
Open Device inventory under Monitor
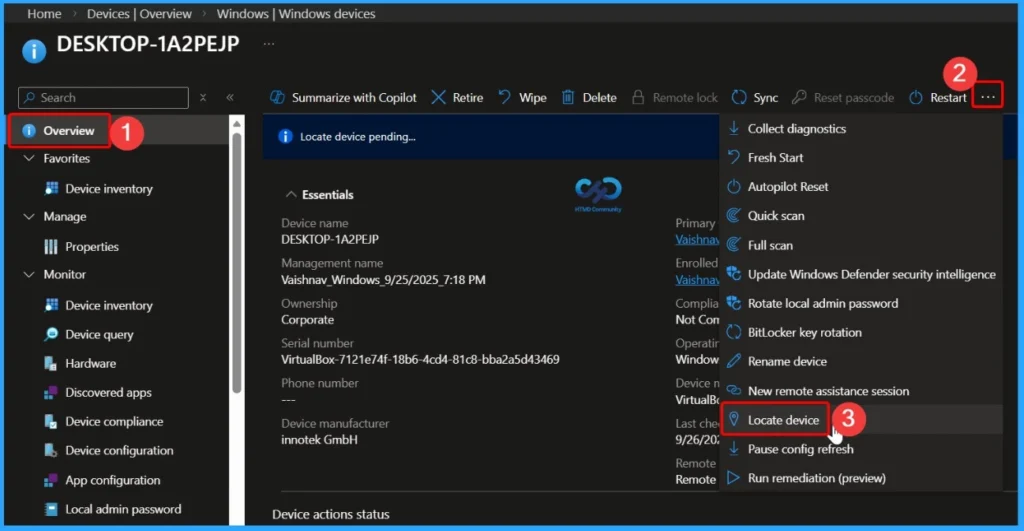108,305
